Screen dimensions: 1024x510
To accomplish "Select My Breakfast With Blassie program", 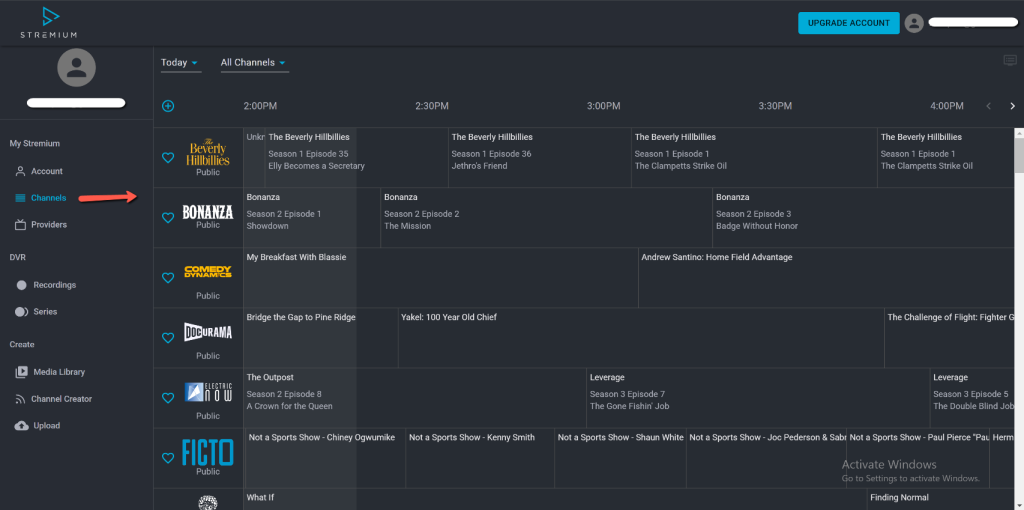I will tap(441, 278).
